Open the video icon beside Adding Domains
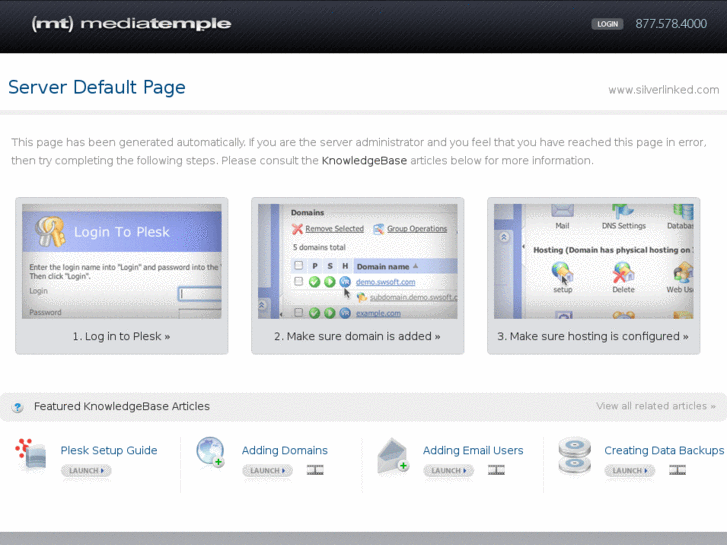The image size is (727, 545). coord(315,470)
